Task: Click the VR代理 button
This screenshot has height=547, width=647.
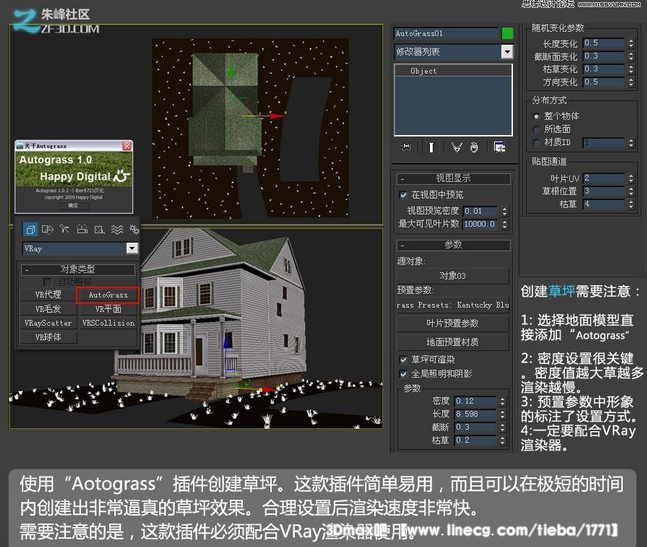Action: point(48,295)
